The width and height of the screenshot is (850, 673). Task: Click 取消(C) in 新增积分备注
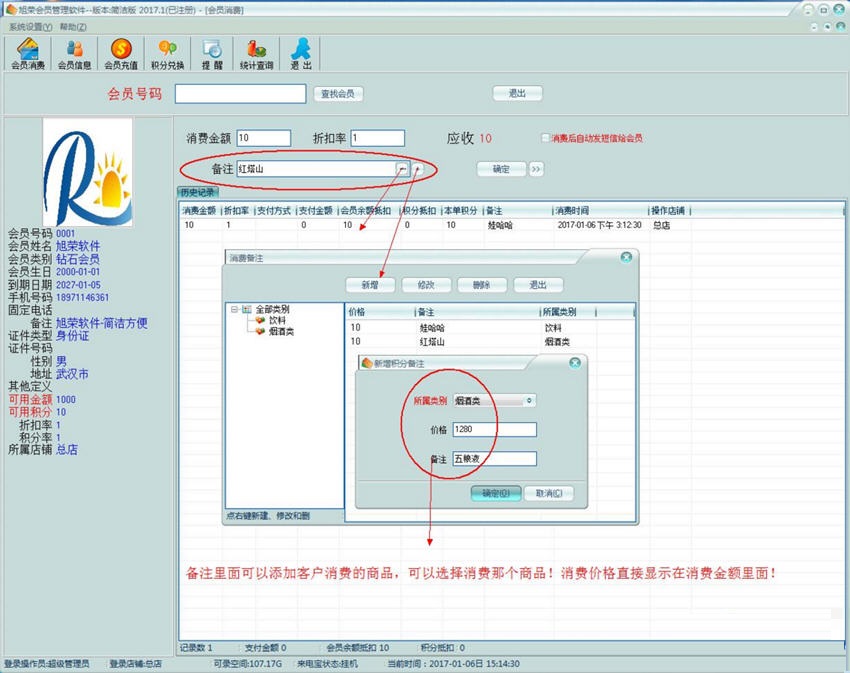549,493
